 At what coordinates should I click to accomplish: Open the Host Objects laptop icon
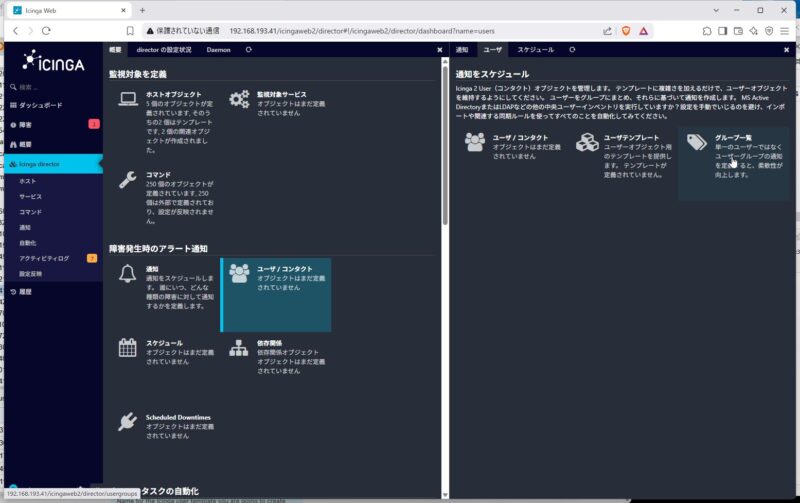[x=128, y=98]
